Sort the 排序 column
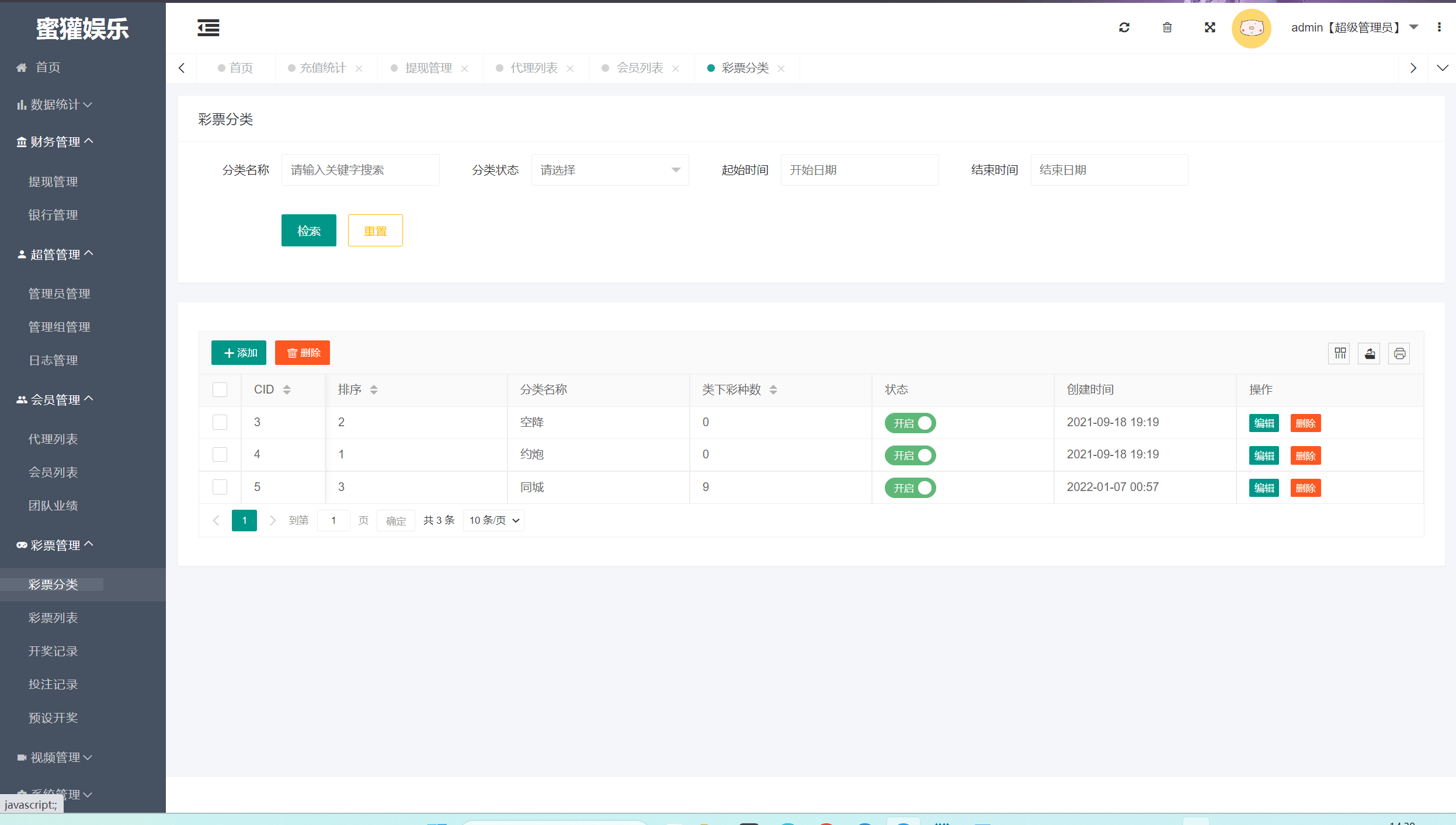The image size is (1456, 825). [374, 389]
